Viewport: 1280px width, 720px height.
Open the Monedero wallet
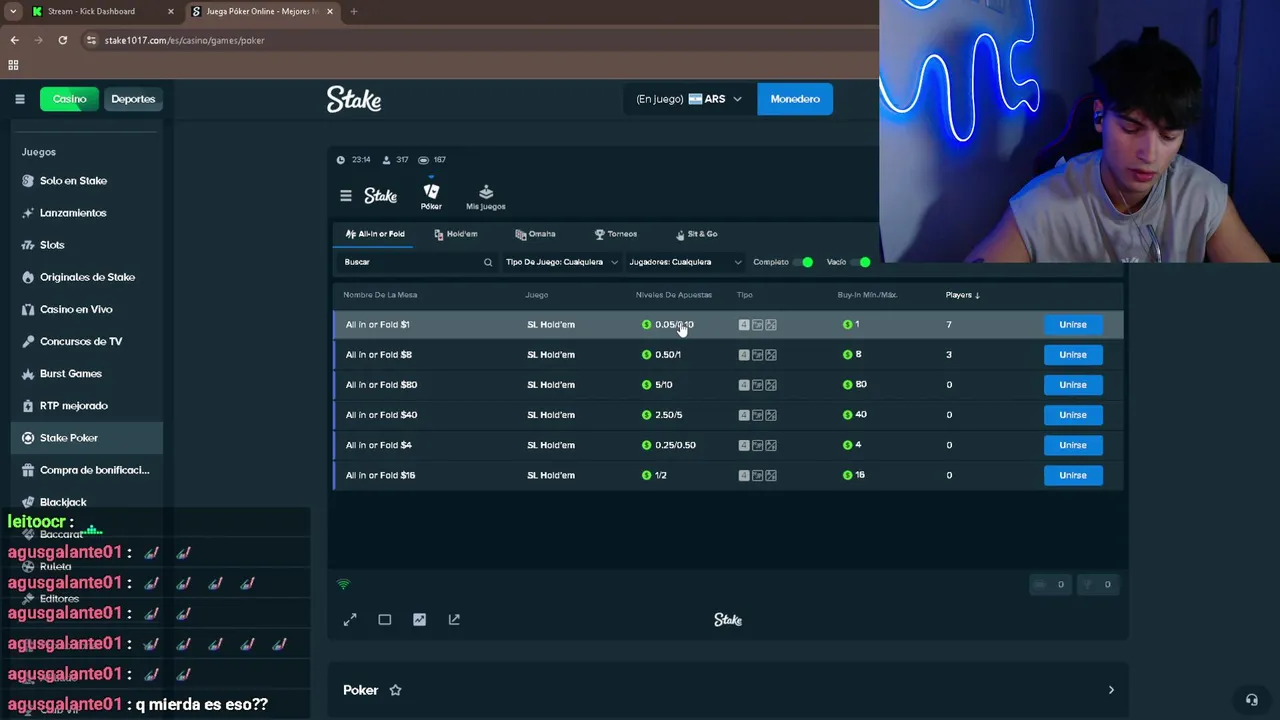[x=795, y=99]
